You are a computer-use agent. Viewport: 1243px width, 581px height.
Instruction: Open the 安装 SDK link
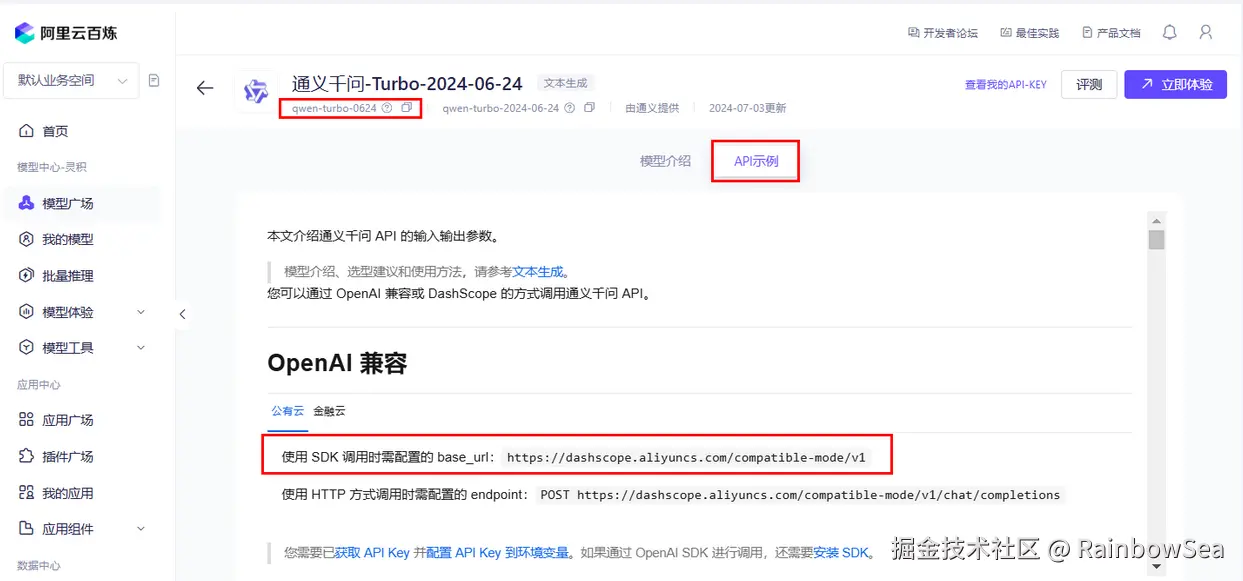[841, 552]
